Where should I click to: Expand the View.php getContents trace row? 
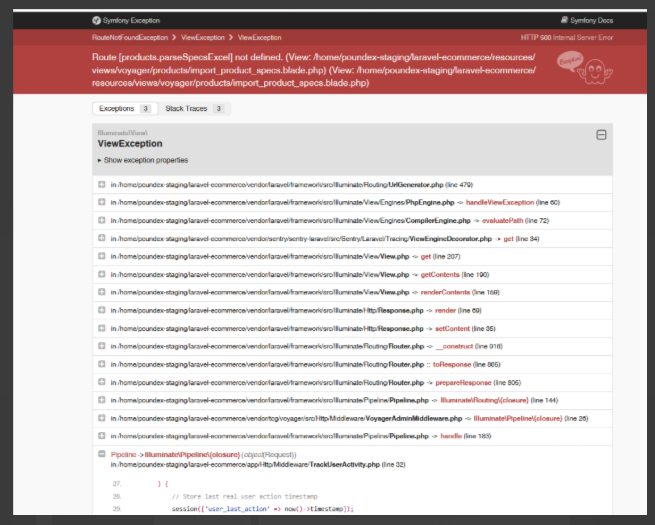tap(102, 274)
